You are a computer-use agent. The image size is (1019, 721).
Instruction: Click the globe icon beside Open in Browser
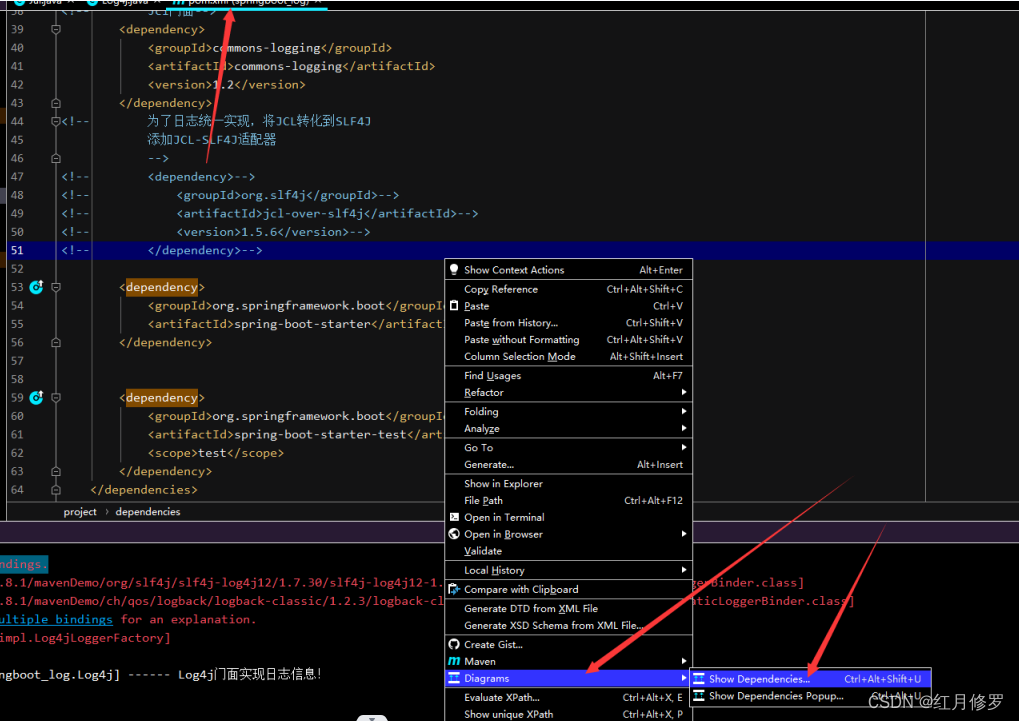(x=454, y=534)
